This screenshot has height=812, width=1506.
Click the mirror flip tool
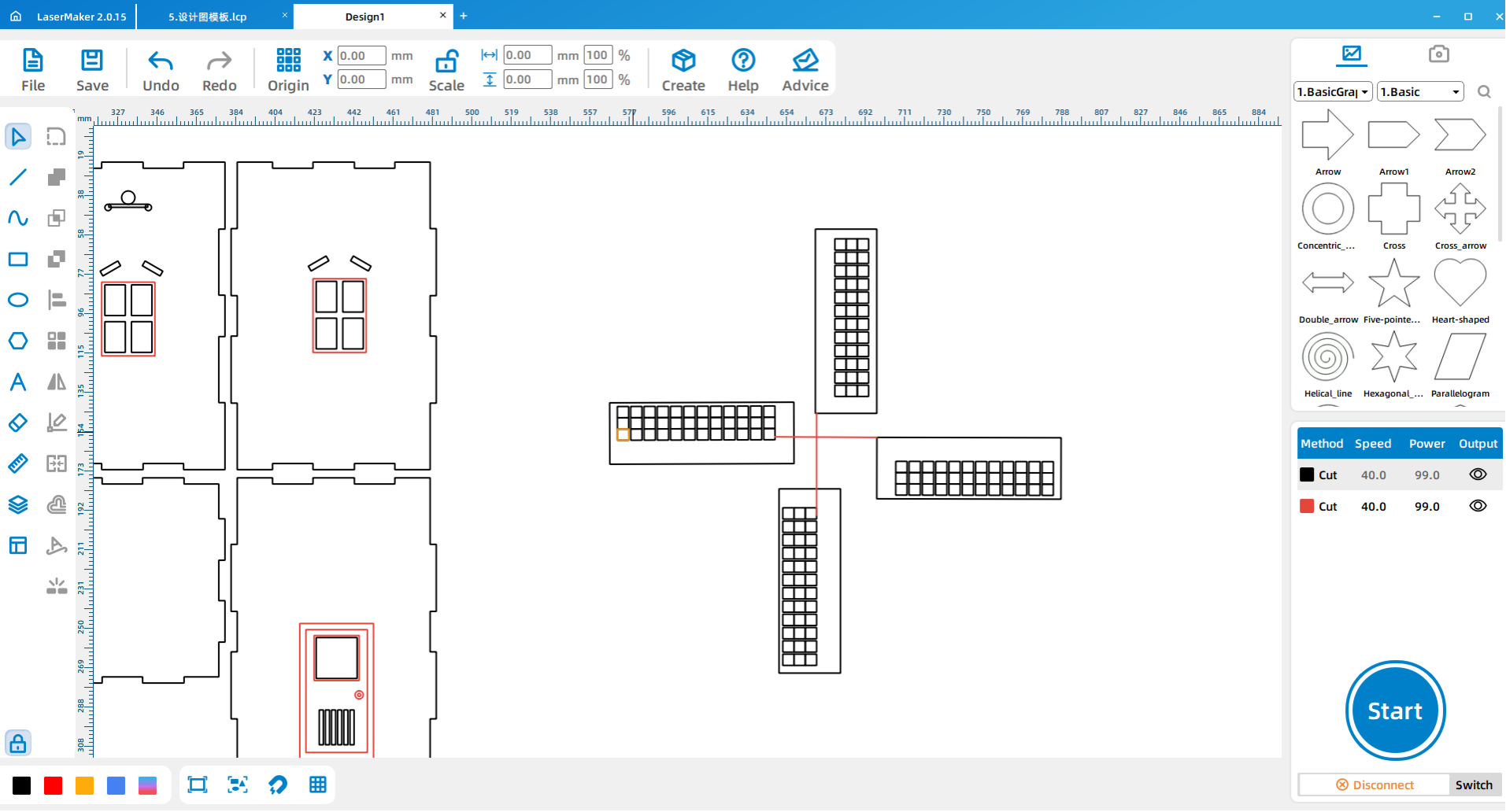(57, 382)
